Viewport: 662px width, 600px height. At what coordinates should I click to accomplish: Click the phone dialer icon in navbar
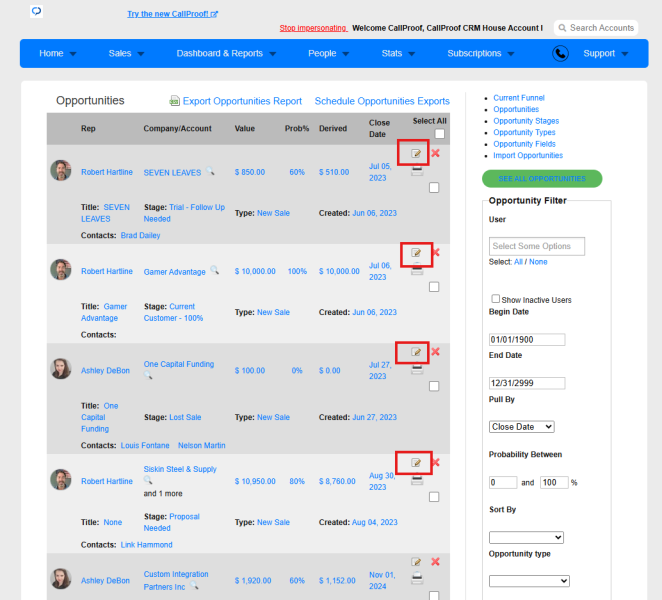tap(560, 54)
